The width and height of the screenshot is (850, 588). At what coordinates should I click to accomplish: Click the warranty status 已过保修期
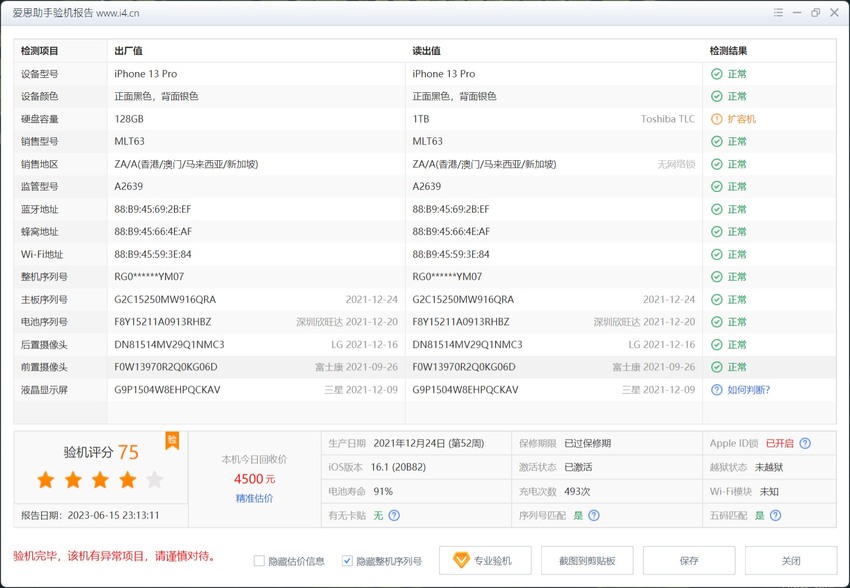tap(588, 443)
